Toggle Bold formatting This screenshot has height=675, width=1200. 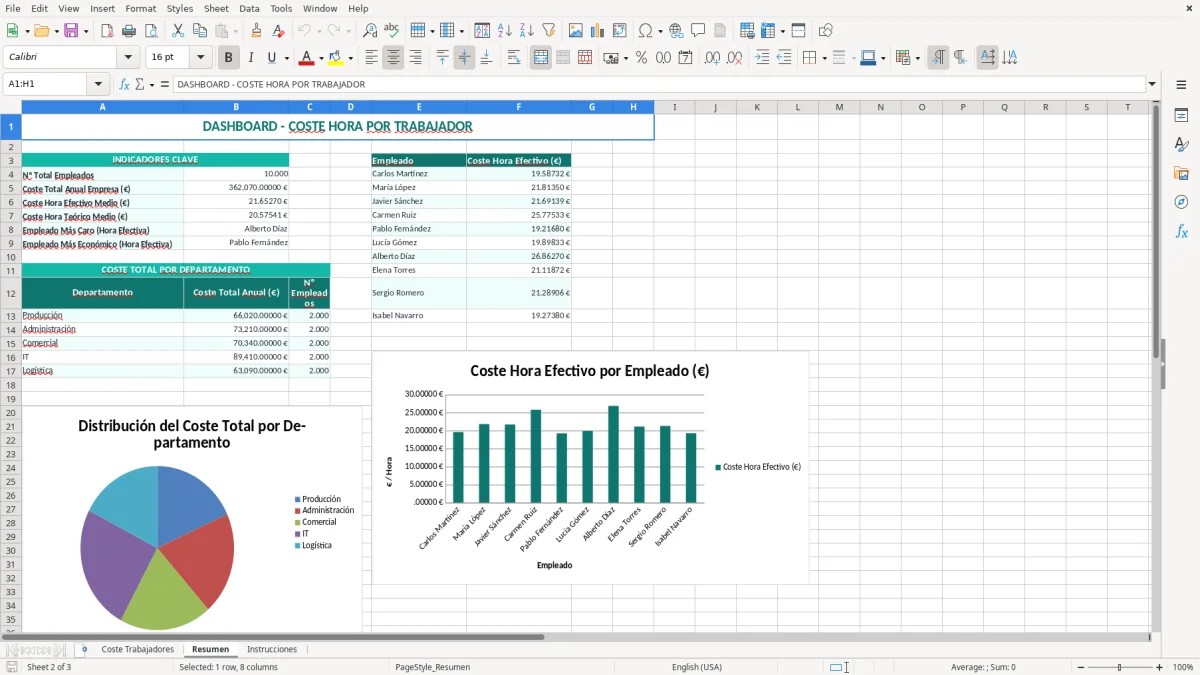(229, 58)
